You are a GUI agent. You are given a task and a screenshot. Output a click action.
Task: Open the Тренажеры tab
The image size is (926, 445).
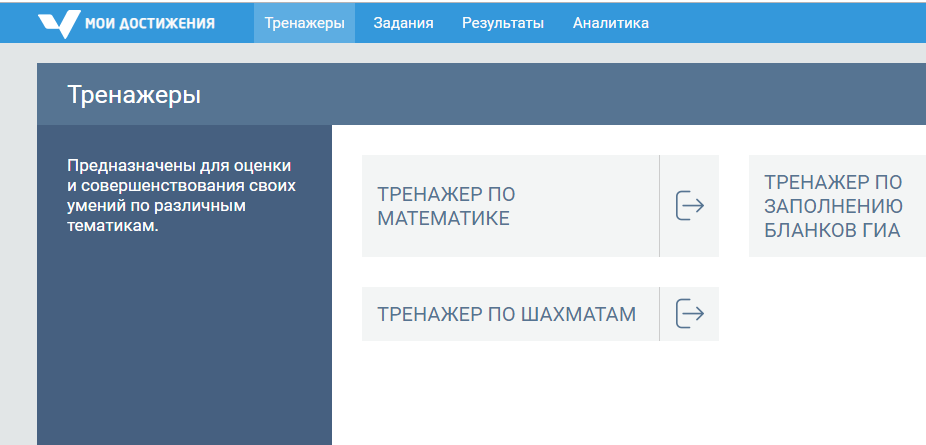pyautogui.click(x=304, y=23)
